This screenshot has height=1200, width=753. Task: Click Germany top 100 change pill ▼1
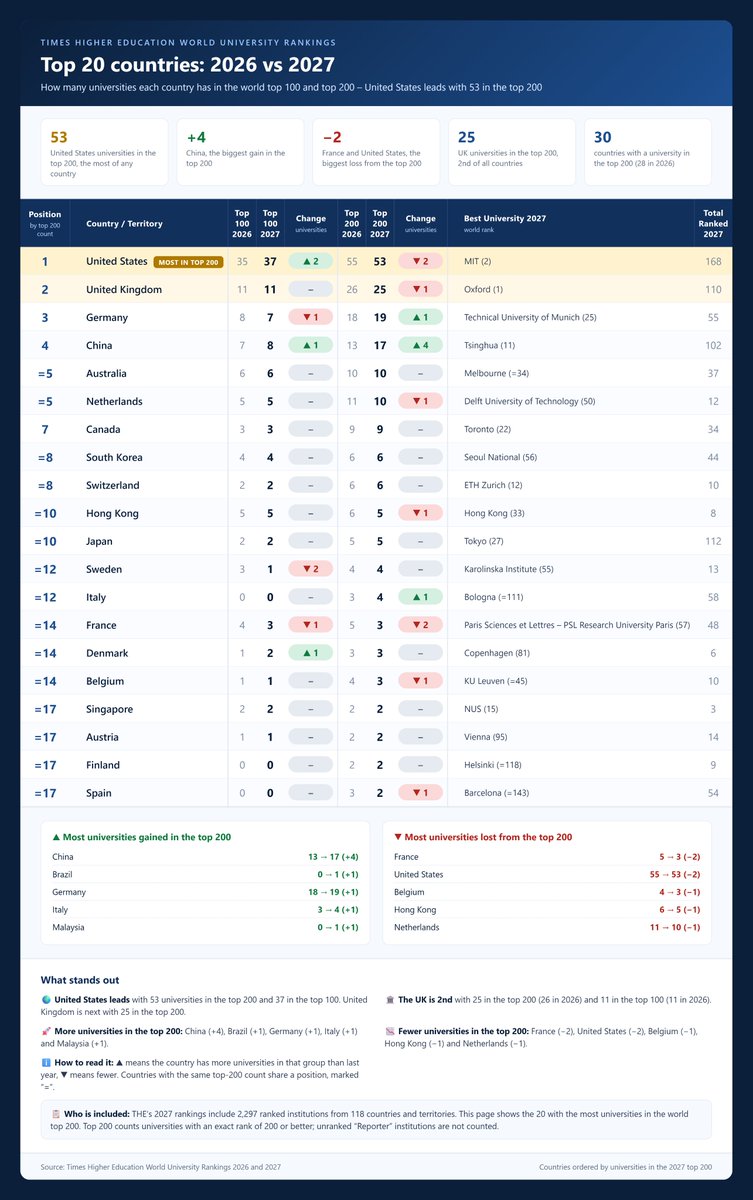click(x=311, y=317)
